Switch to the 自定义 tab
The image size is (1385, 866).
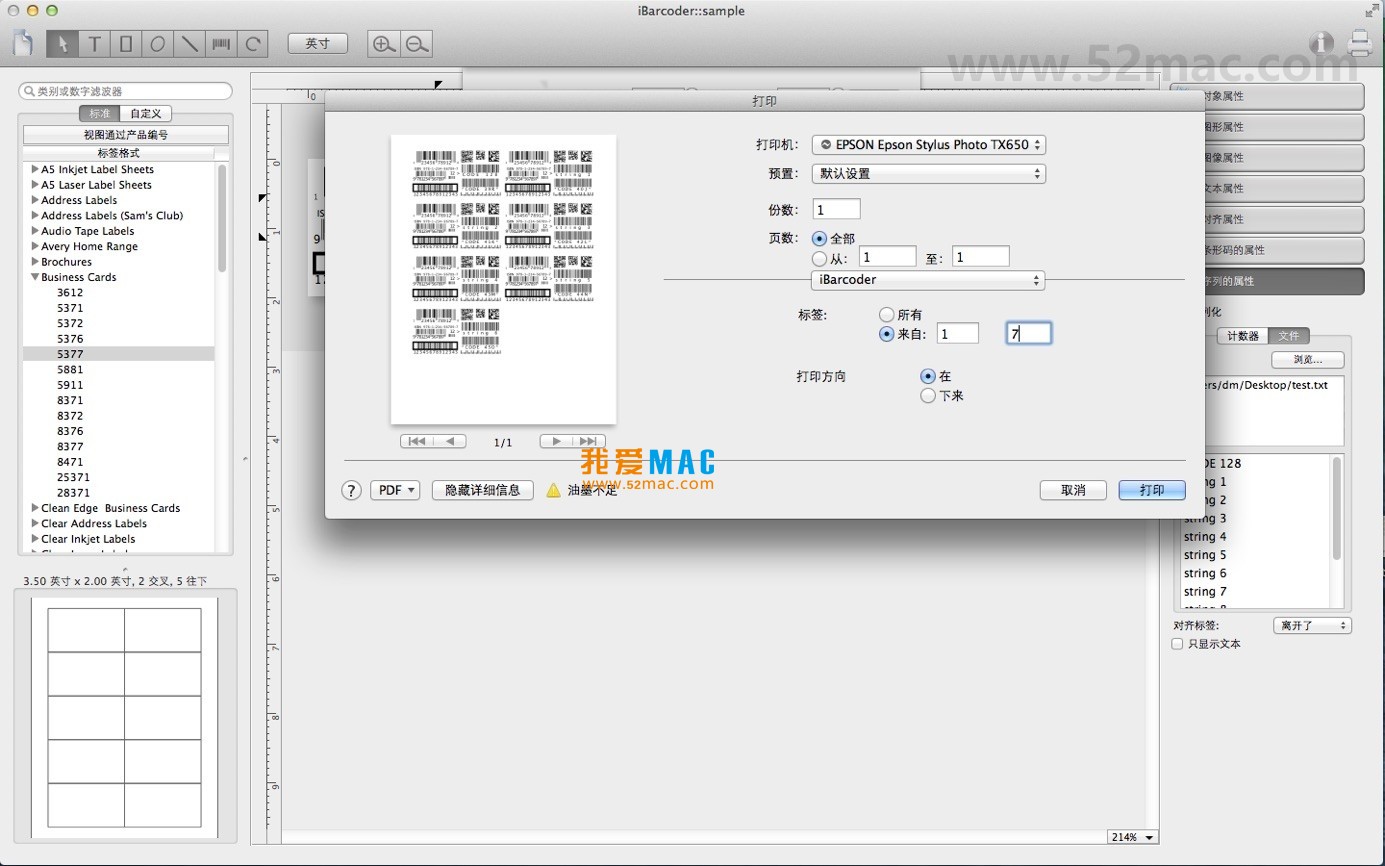coord(145,114)
